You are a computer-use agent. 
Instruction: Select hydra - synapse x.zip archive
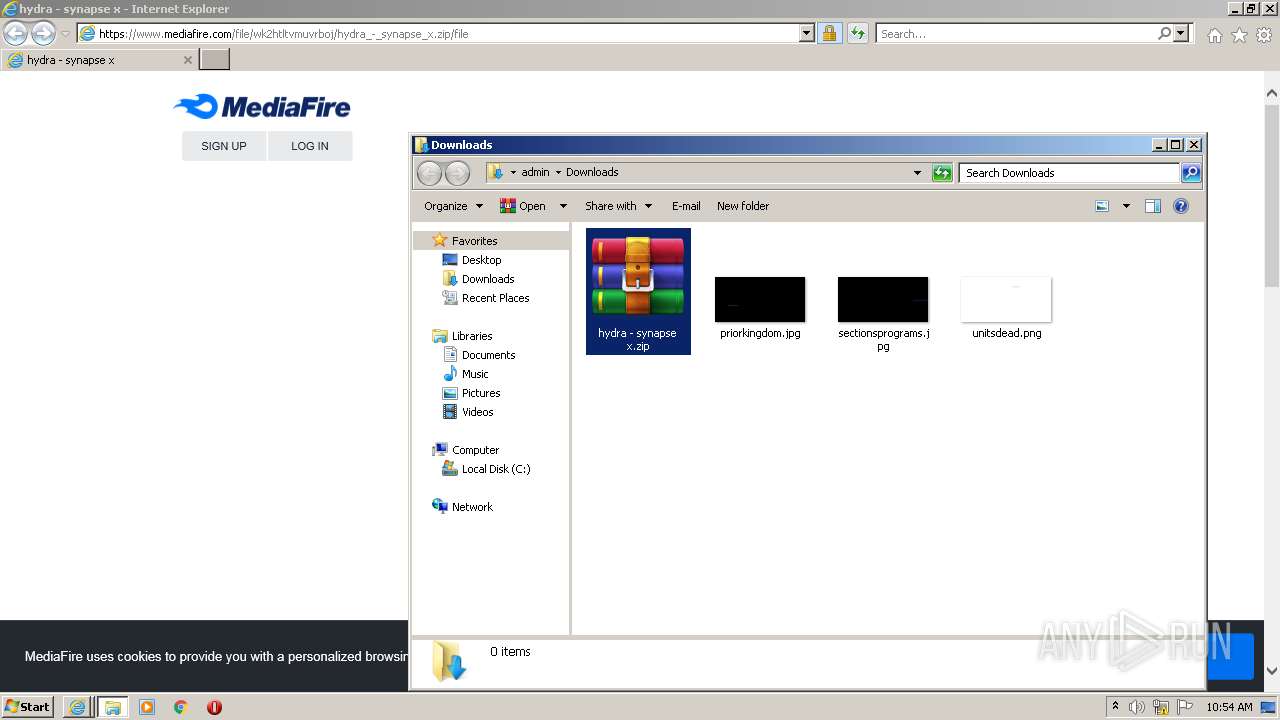[x=638, y=291]
